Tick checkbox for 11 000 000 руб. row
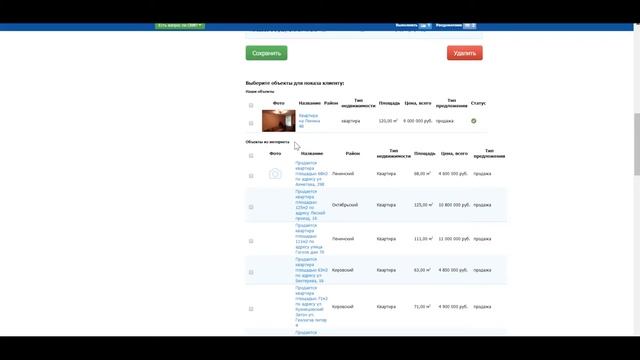The image size is (640, 360). click(x=251, y=241)
